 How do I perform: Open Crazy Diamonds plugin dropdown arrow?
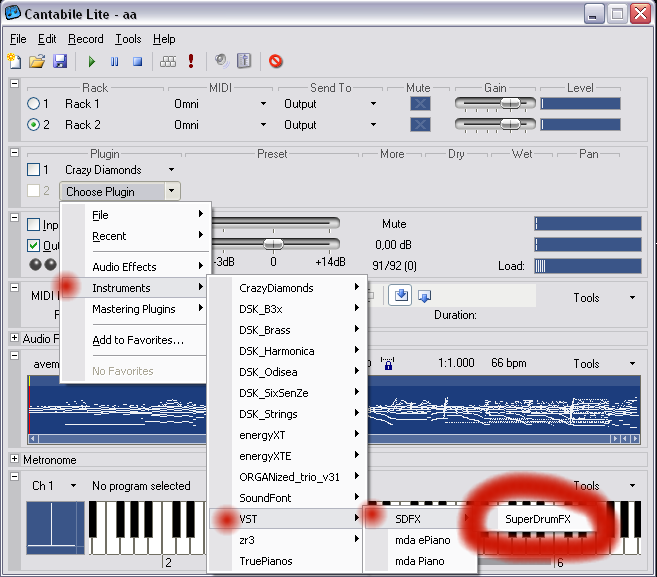(171, 170)
